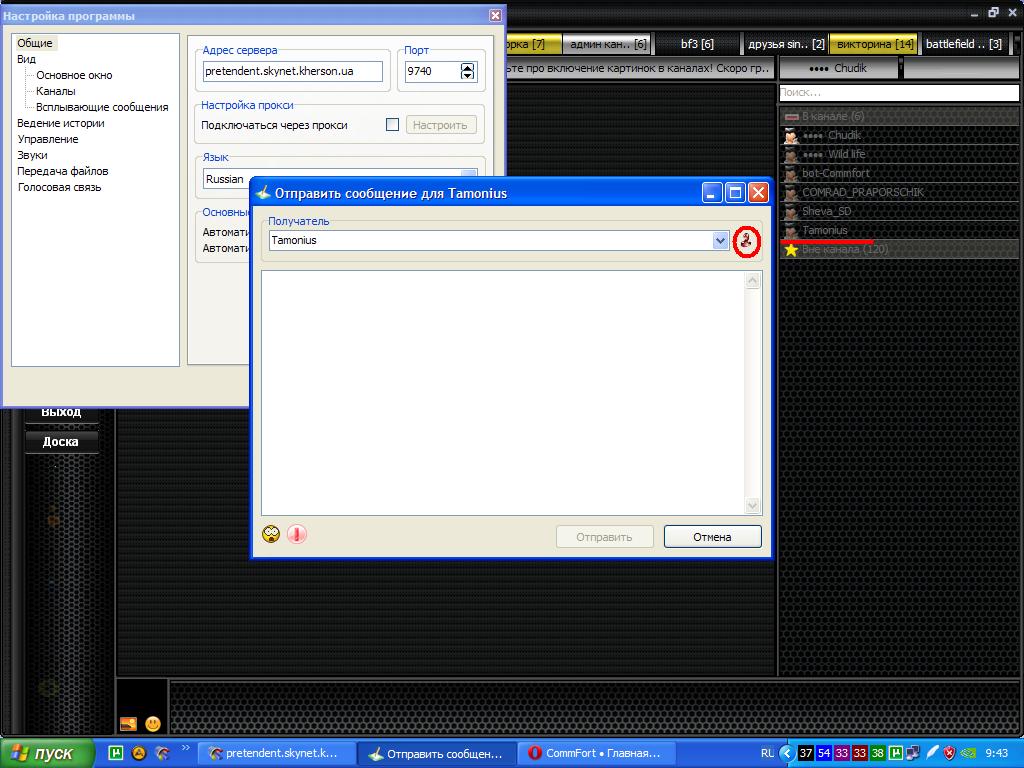
Task: Open the yellow smiley icon below the chat
Action: (x=153, y=723)
